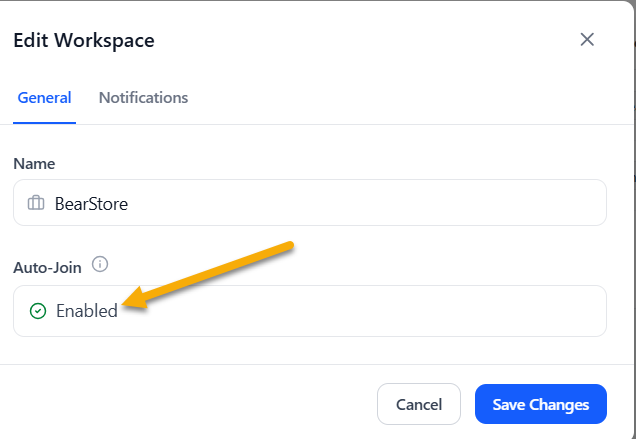Click the "BearStore" text in the field
The image size is (636, 439).
coord(91,203)
